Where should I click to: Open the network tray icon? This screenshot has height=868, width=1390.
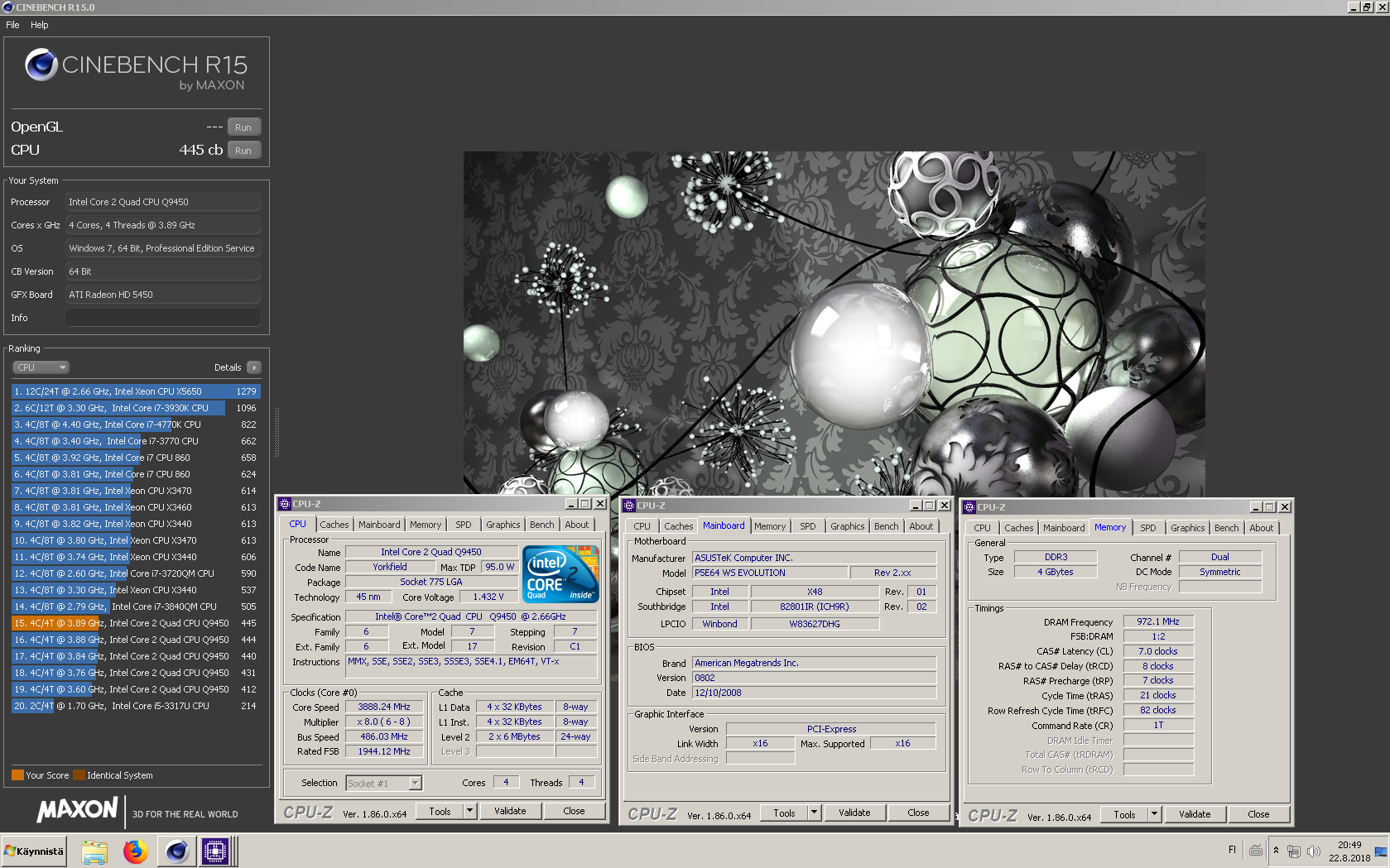point(1294,851)
